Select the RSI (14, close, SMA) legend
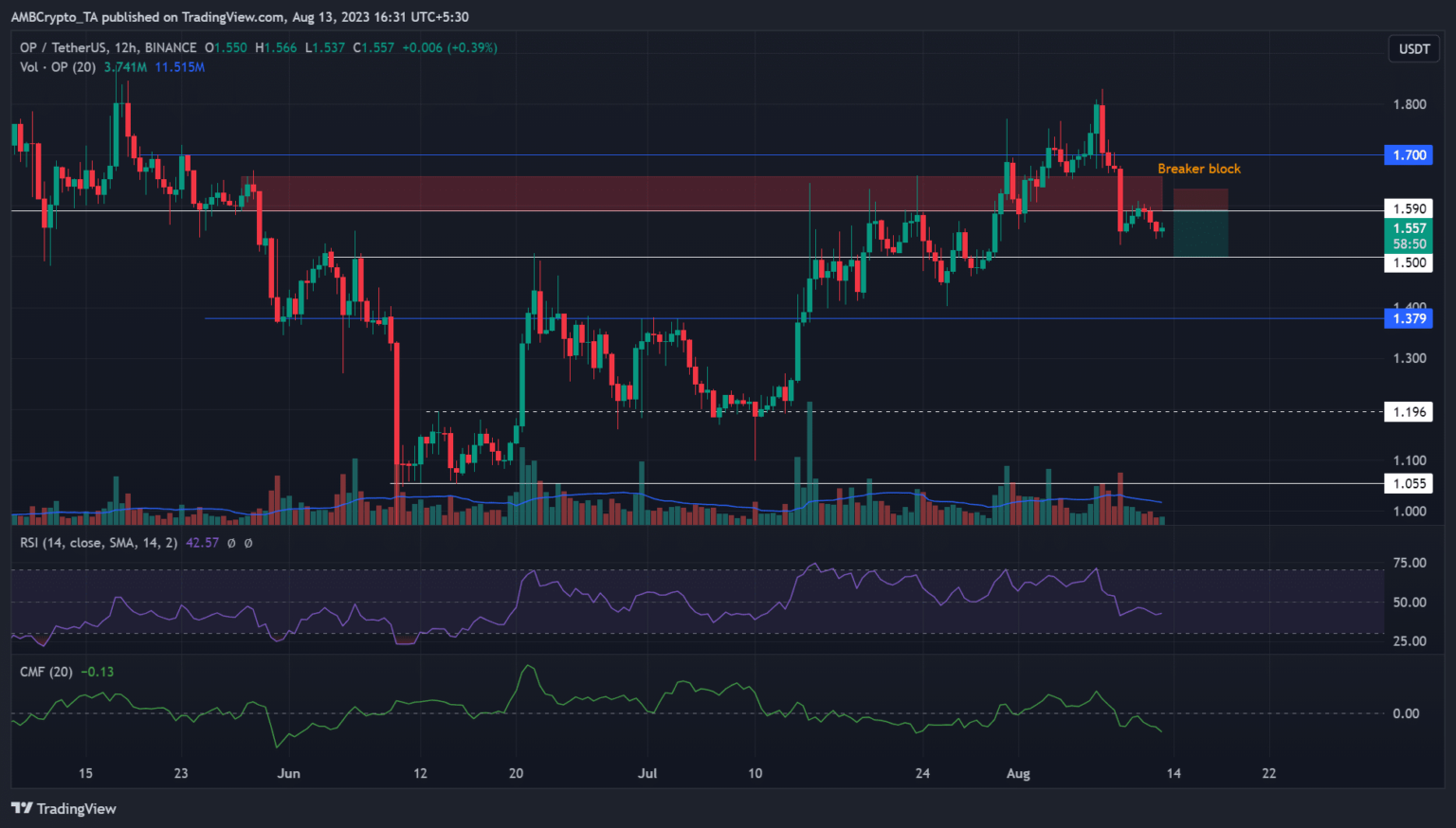This screenshot has width=1456, height=828. click(x=99, y=543)
